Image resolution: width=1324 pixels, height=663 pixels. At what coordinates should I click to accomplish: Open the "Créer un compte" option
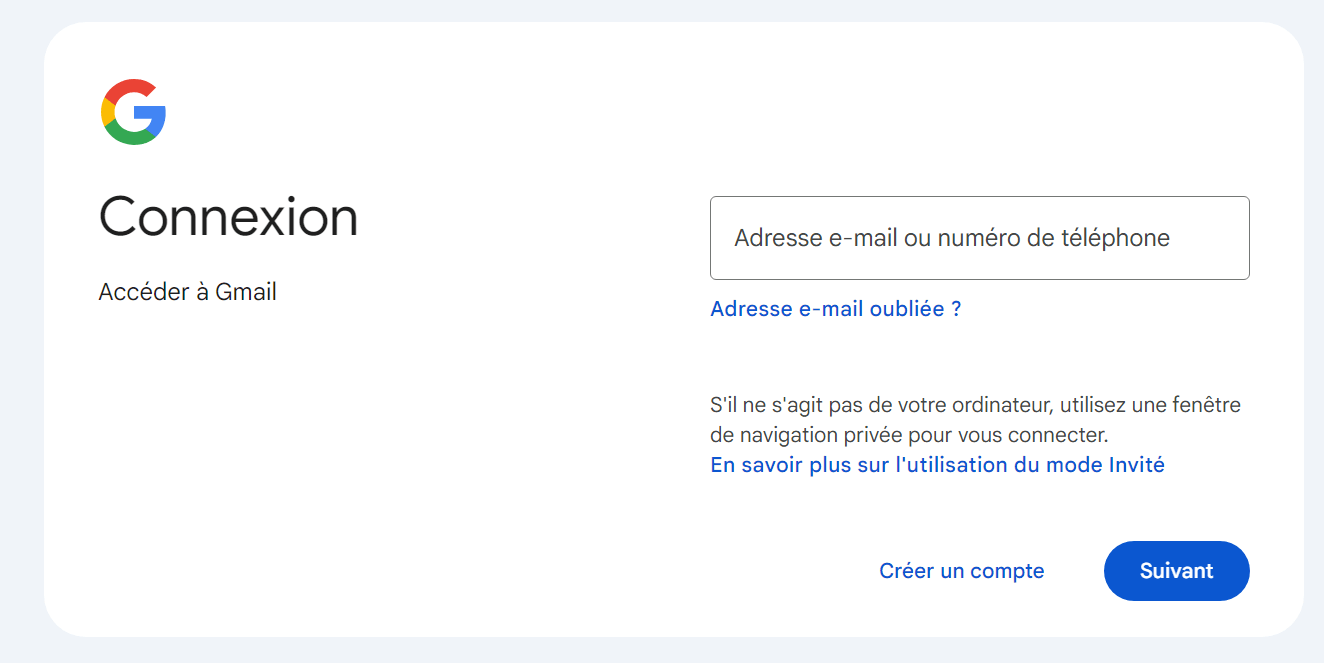coord(961,571)
